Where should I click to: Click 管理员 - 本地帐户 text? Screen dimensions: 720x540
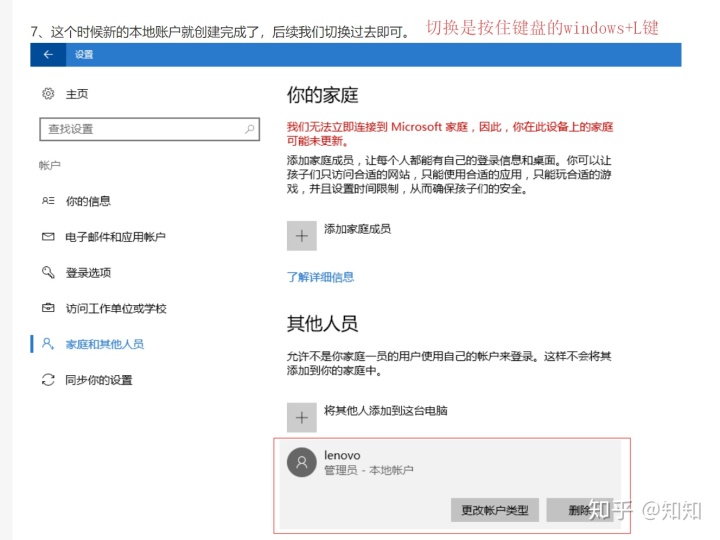point(369,470)
